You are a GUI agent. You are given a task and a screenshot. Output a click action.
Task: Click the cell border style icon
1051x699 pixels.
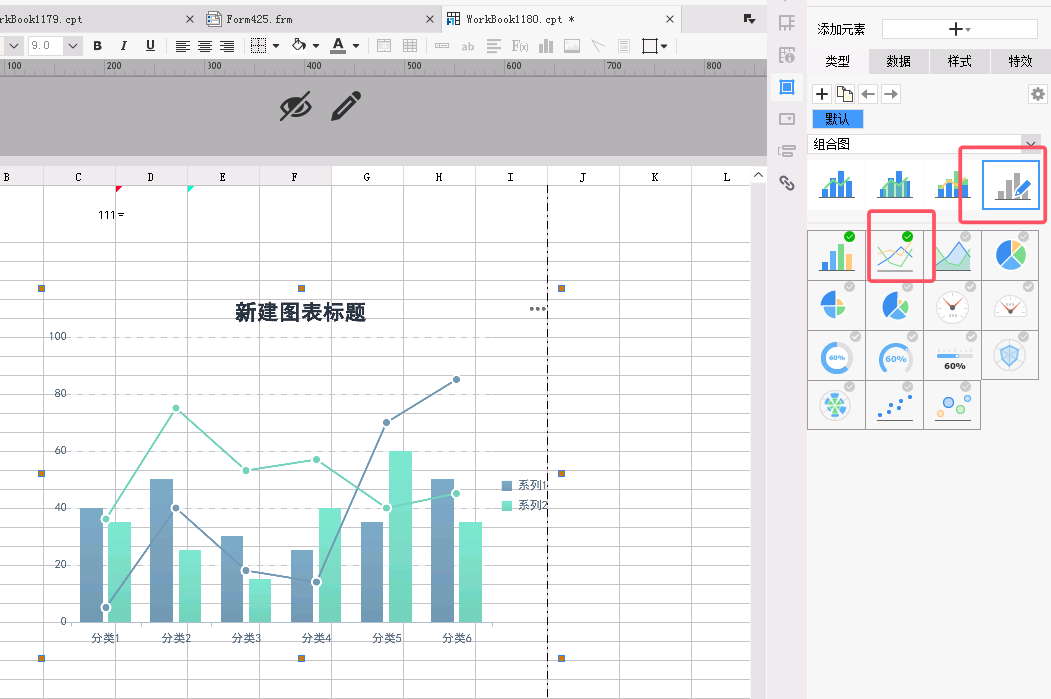258,46
